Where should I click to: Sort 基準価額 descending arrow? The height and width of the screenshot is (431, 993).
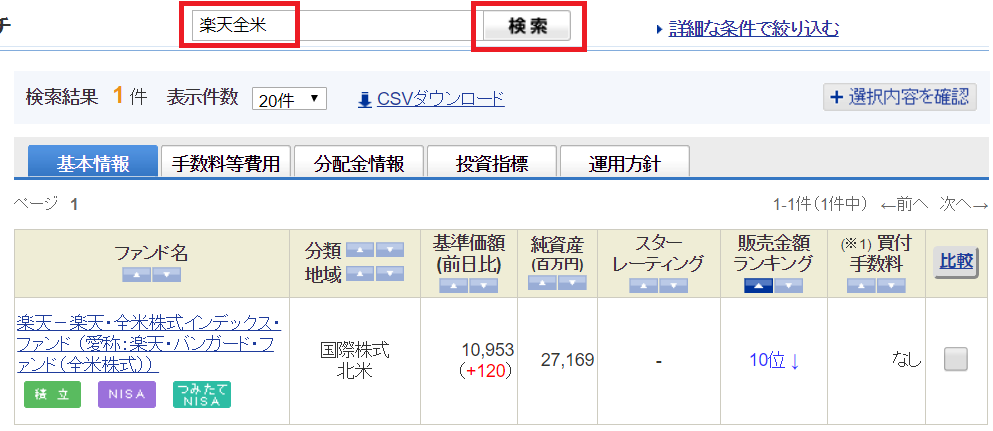click(483, 286)
